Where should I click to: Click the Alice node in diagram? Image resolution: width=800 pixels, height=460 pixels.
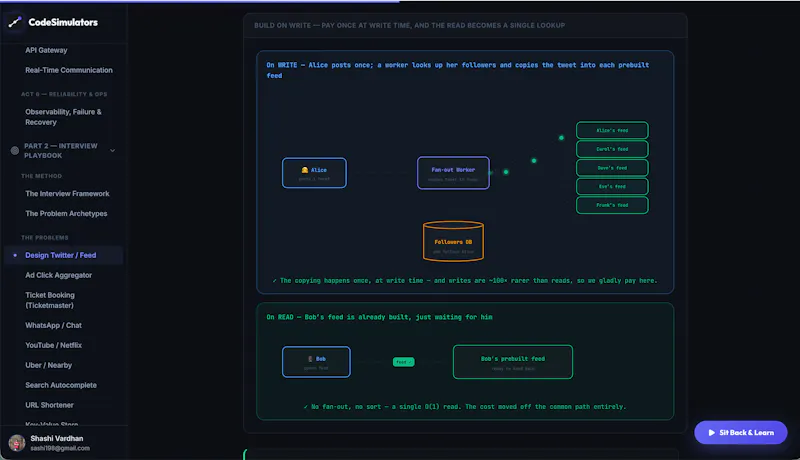[314, 173]
